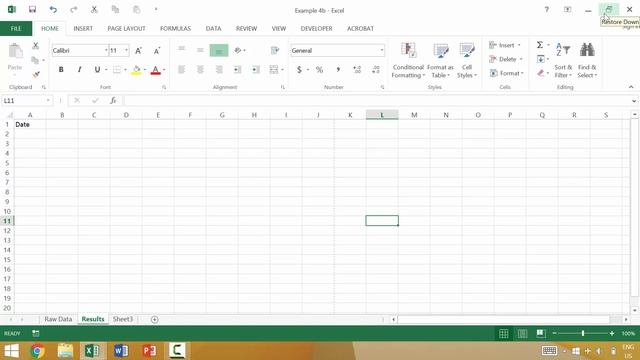The height and width of the screenshot is (360, 640).
Task: Toggle Align Right
Action: 219,70
